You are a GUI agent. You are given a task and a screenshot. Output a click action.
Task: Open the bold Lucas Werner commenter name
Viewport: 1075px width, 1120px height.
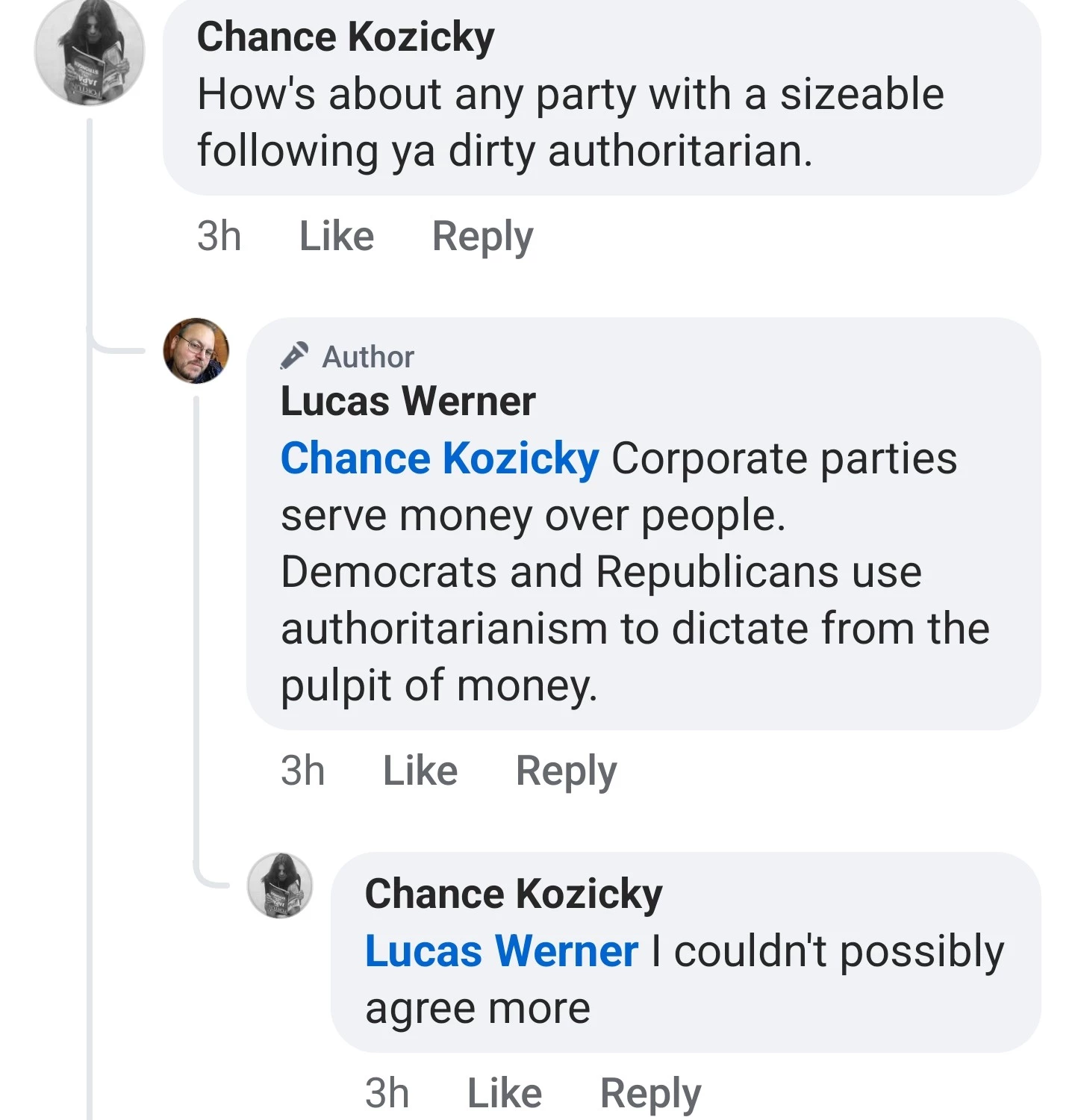pos(408,401)
